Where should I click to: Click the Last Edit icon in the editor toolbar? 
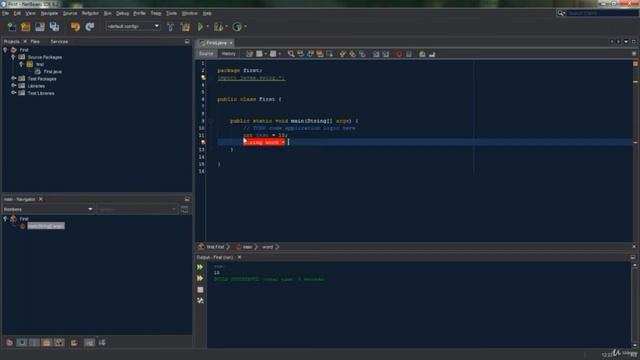pyautogui.click(x=249, y=54)
